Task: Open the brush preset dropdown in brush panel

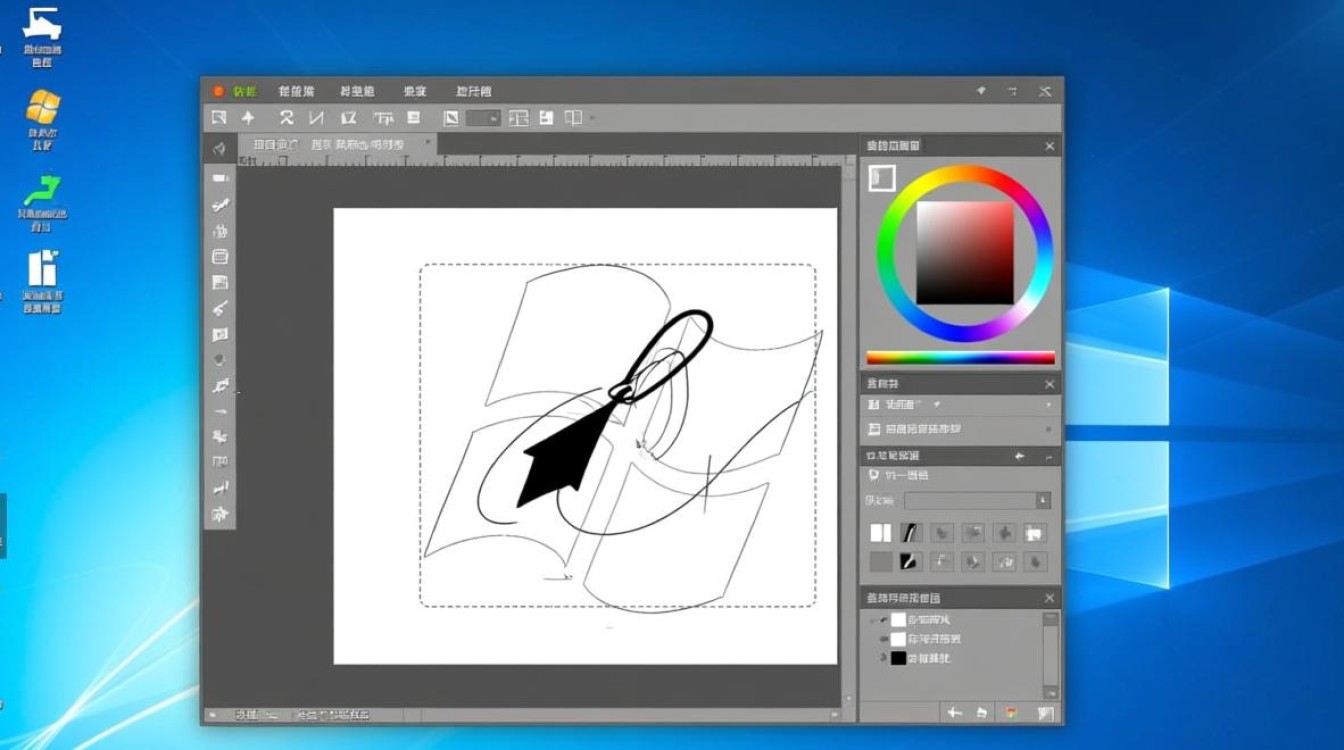Action: tap(1043, 500)
